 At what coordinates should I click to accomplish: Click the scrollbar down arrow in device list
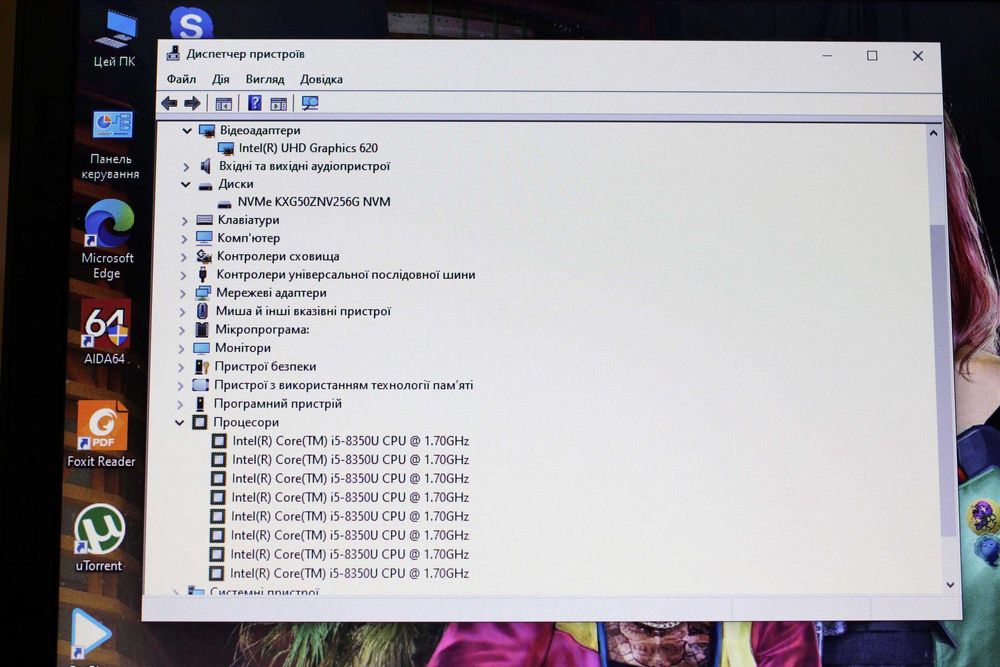[x=950, y=584]
